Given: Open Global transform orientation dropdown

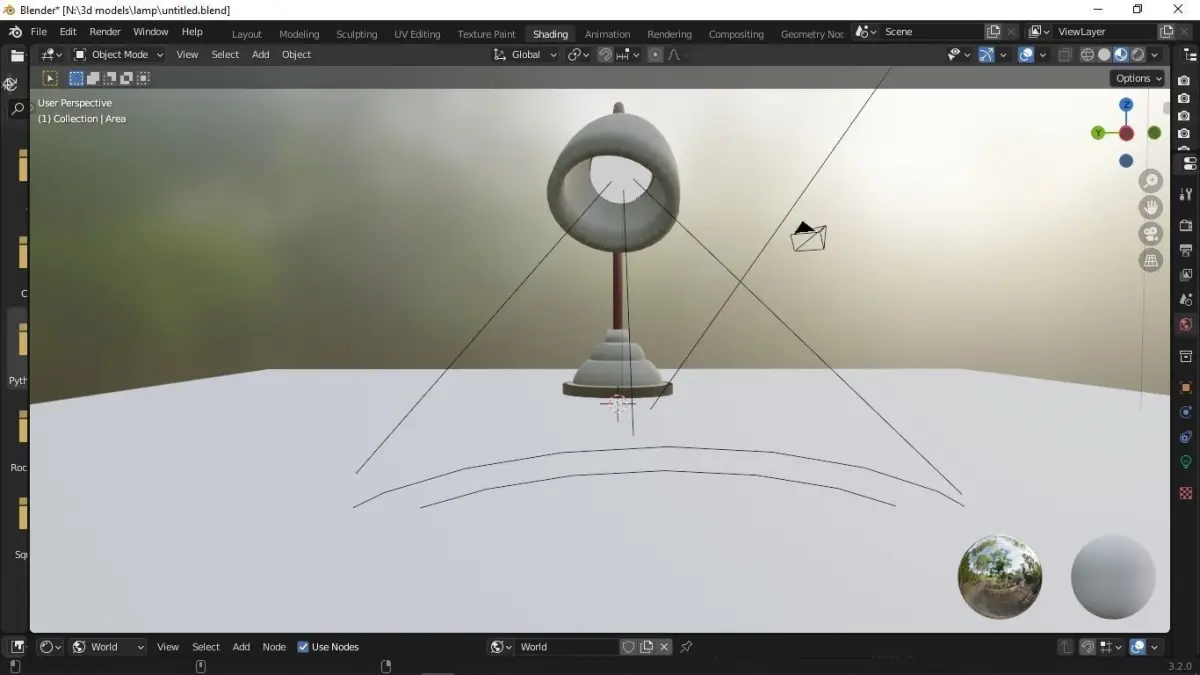Looking at the screenshot, I should [525, 55].
